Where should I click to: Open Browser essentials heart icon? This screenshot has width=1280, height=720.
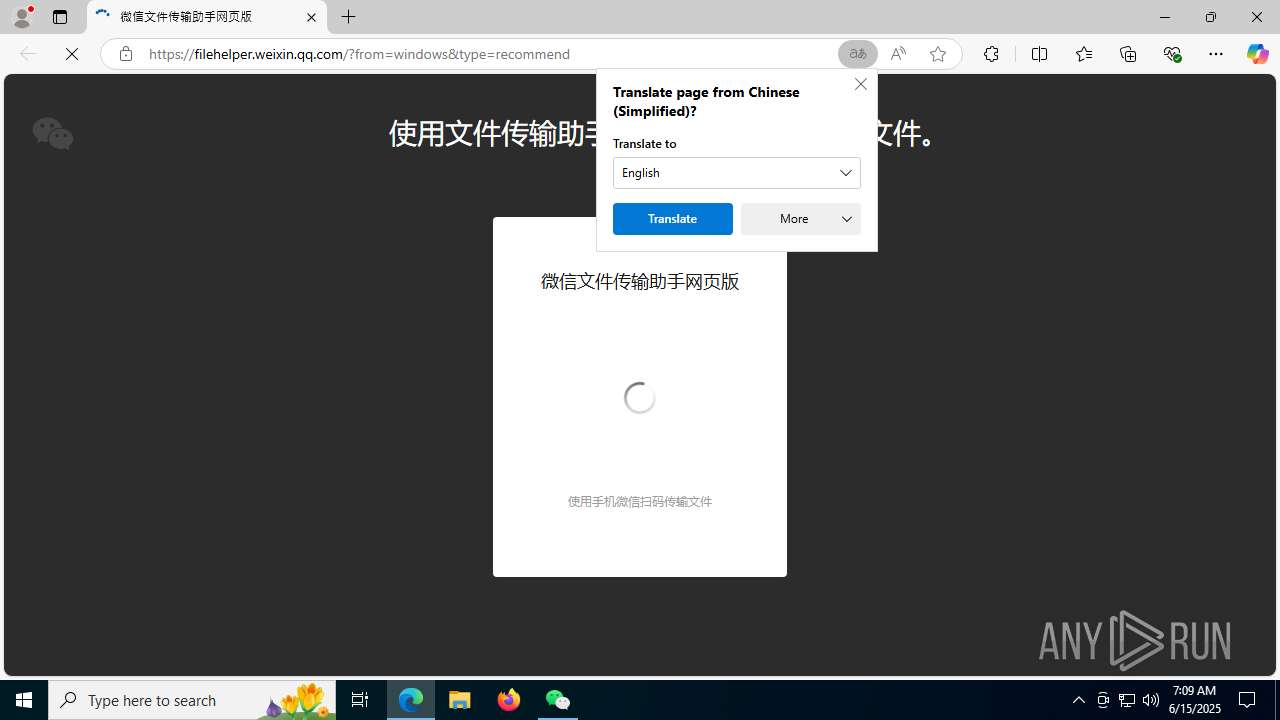1172,54
